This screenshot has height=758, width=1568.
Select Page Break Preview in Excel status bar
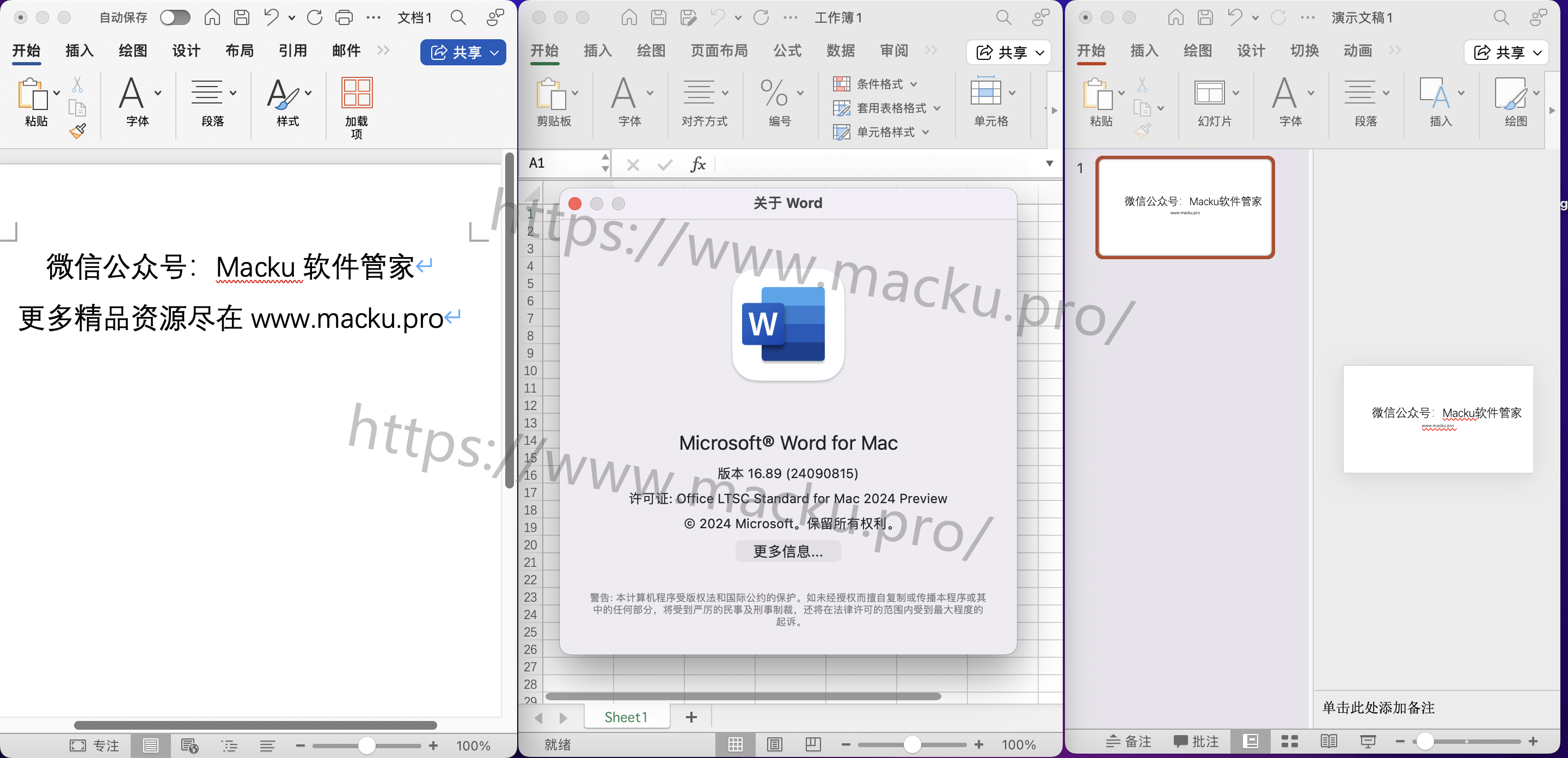[813, 744]
